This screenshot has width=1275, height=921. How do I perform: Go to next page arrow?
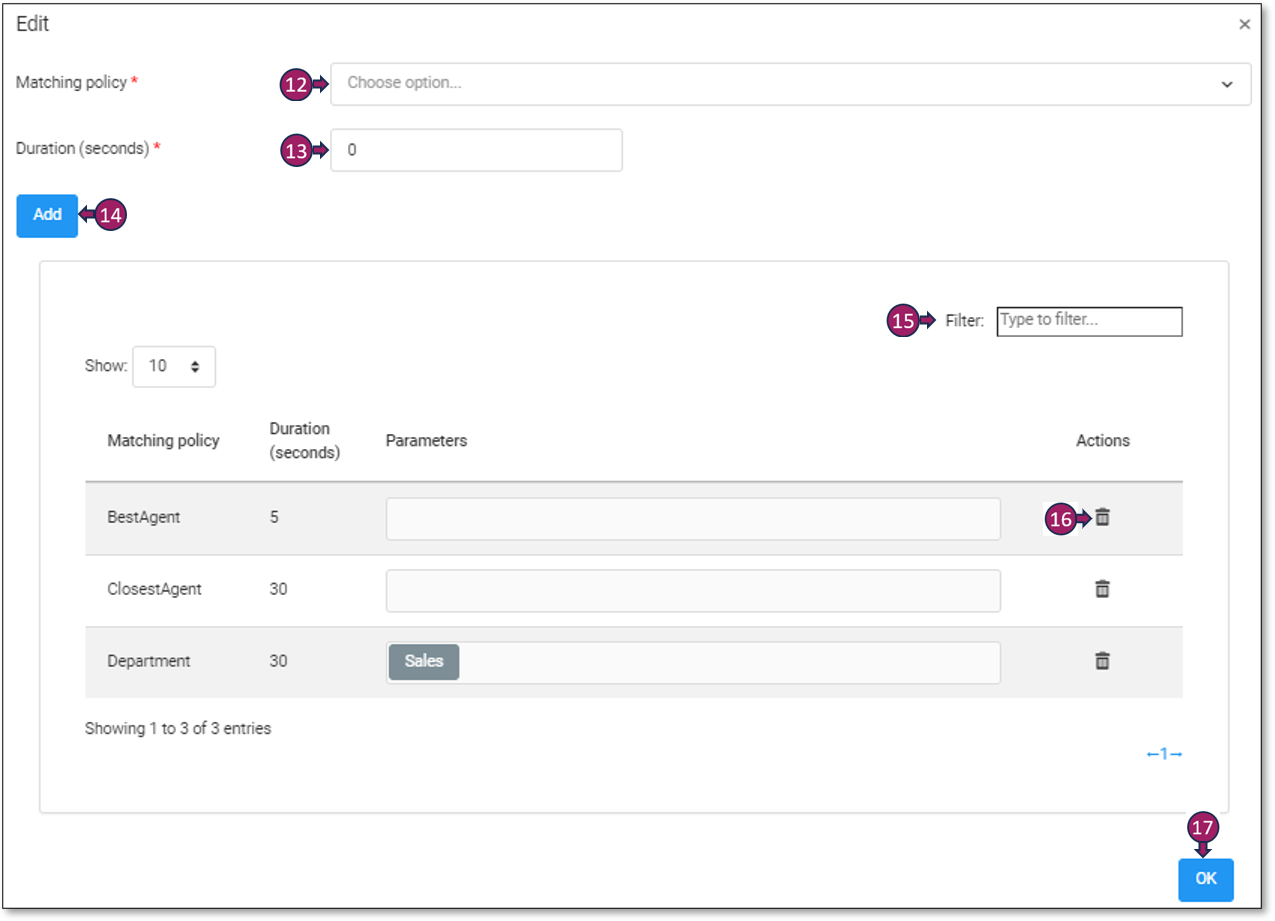pos(1177,754)
